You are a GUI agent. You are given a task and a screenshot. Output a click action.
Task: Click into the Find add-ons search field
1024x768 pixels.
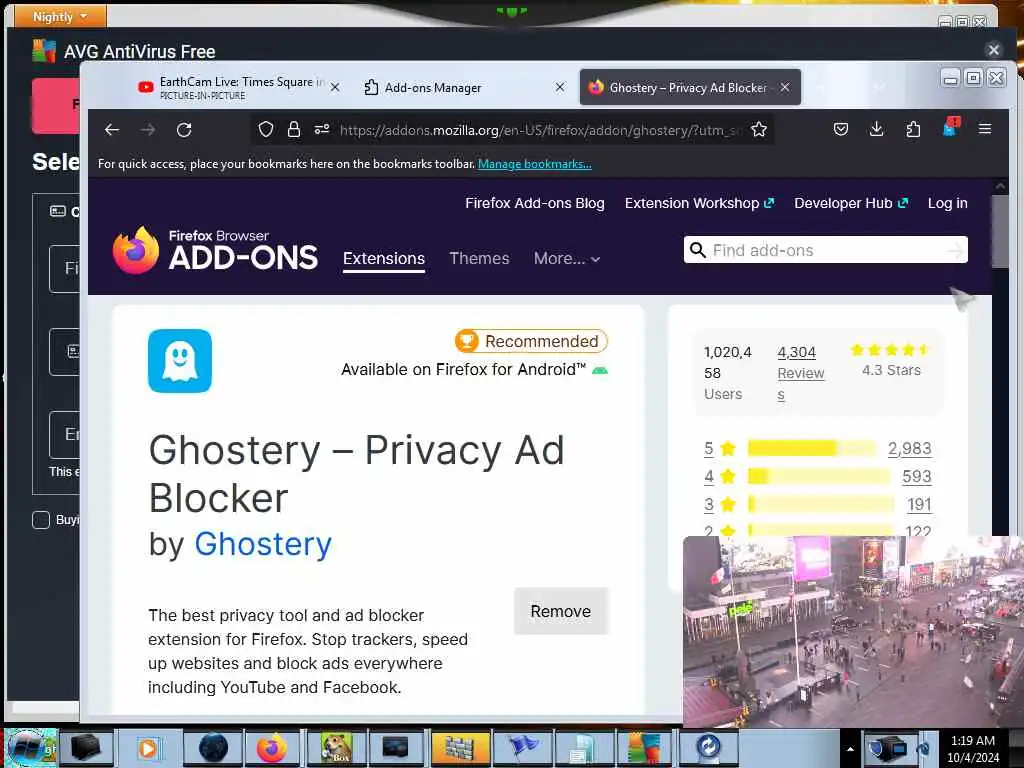[x=826, y=250]
